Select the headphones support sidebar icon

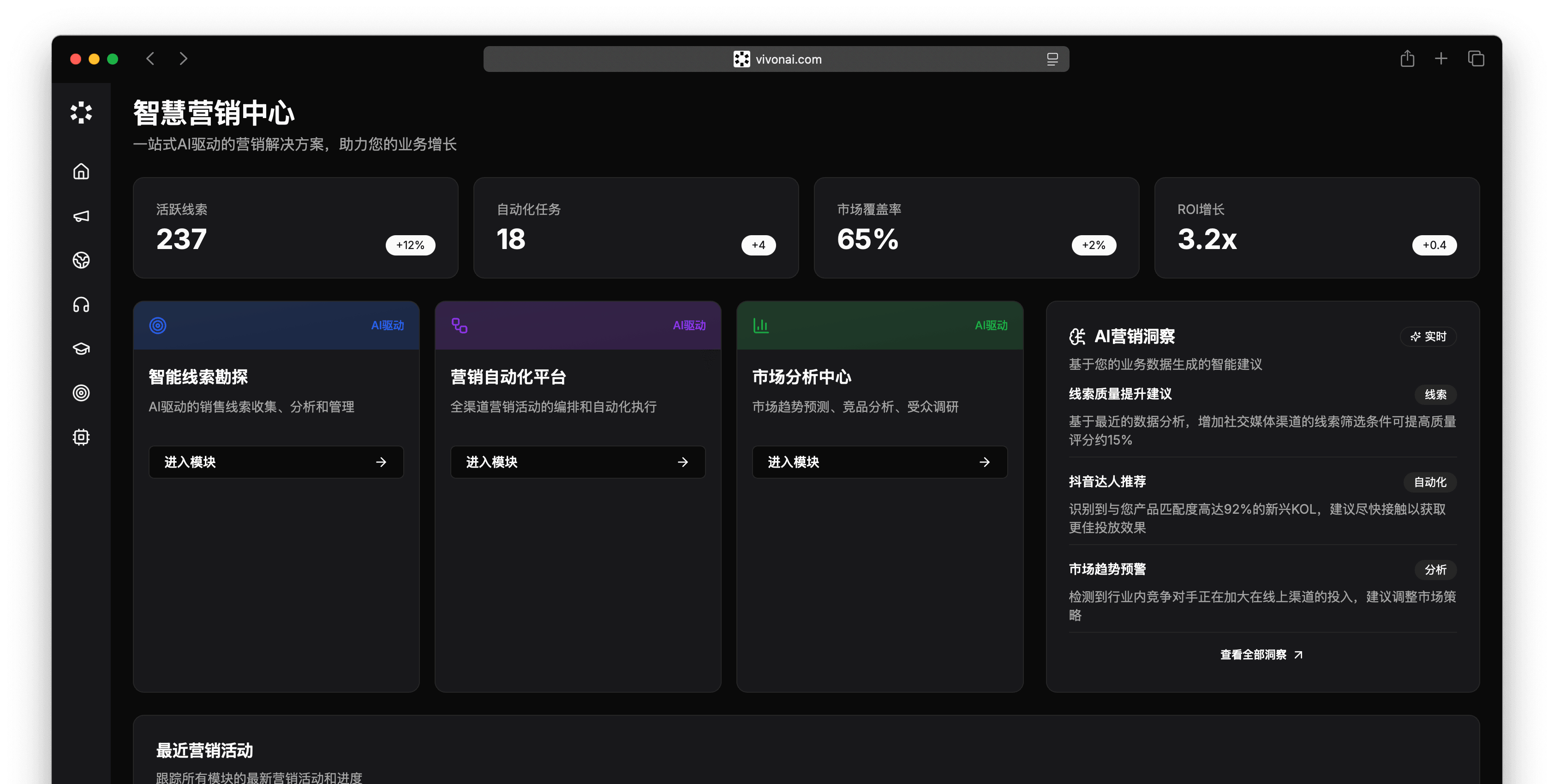pyautogui.click(x=81, y=304)
